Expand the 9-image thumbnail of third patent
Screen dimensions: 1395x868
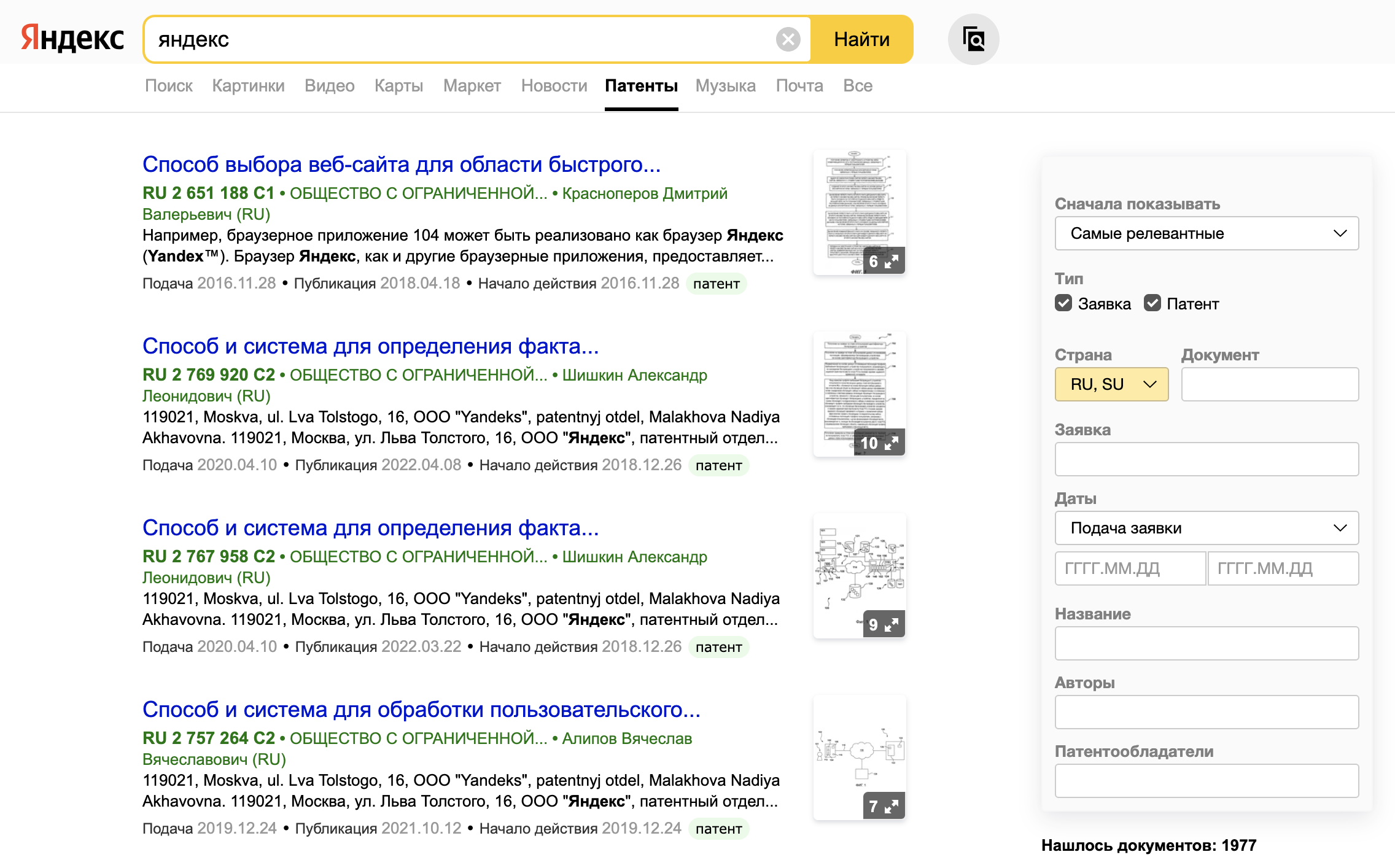(884, 624)
